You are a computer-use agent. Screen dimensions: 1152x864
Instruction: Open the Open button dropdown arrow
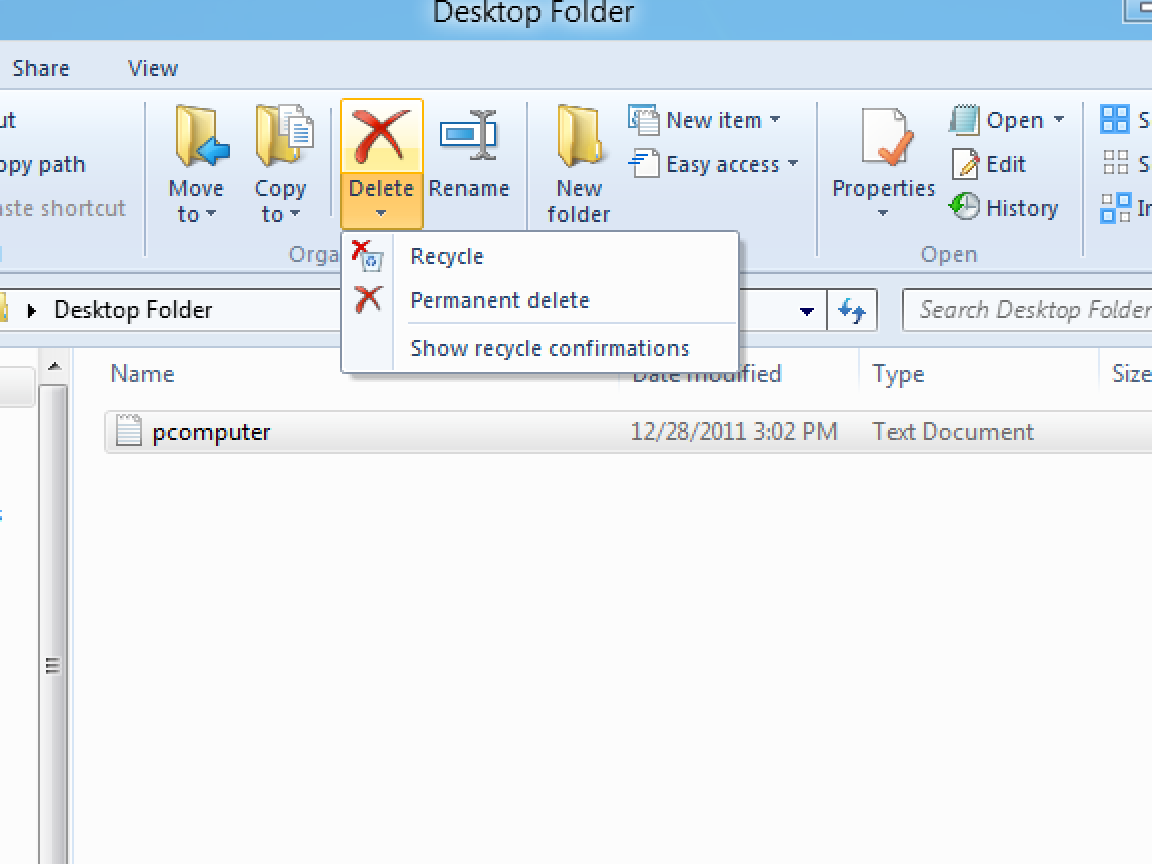click(1059, 119)
